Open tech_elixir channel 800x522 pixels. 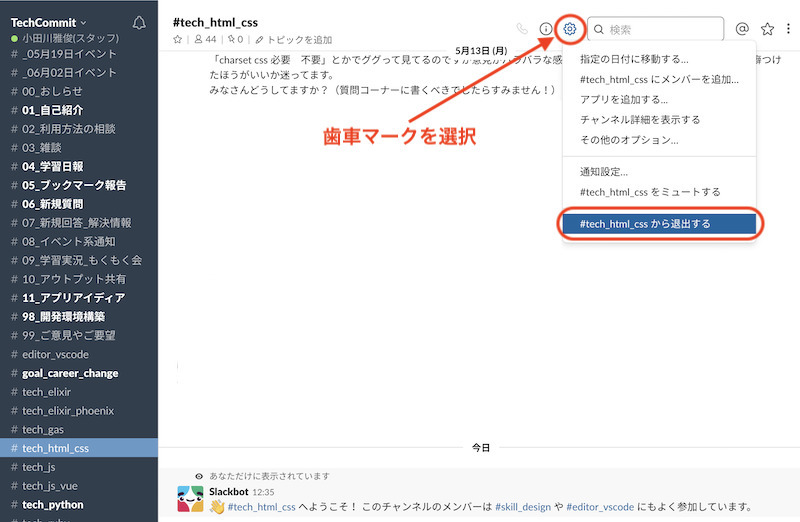pos(79,392)
